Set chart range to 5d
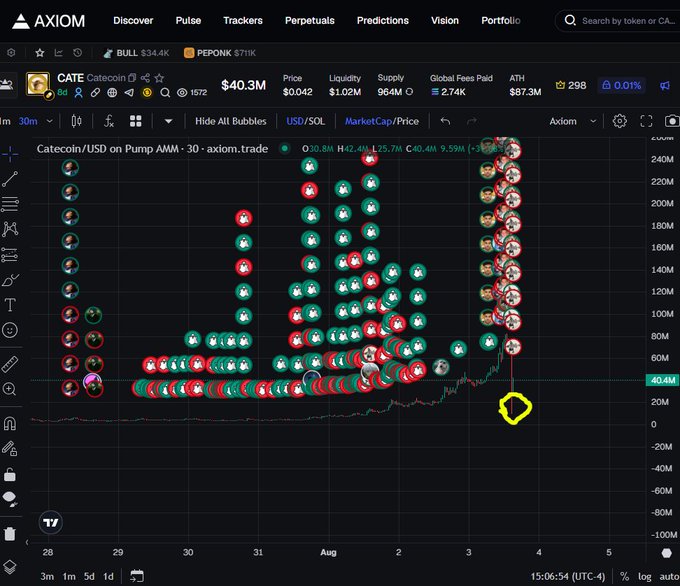 click(89, 576)
